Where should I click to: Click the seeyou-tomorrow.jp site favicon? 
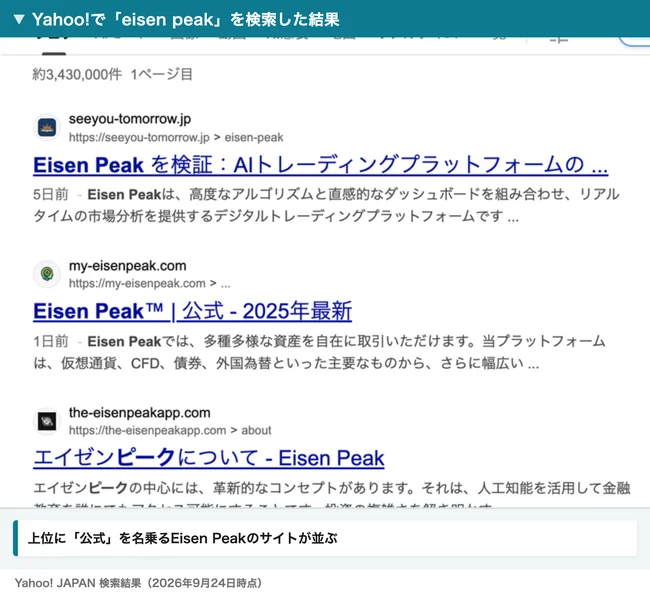click(47, 127)
